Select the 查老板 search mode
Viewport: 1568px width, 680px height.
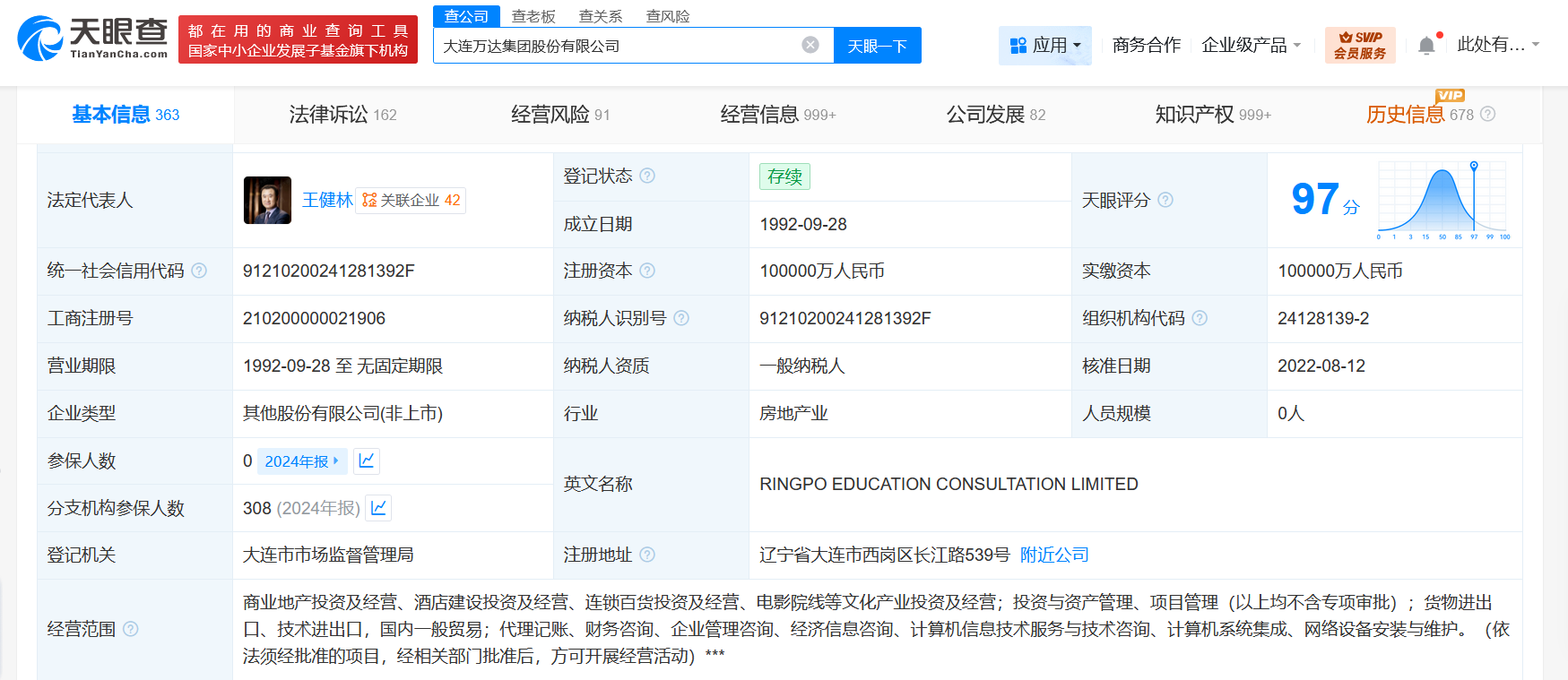pos(533,16)
